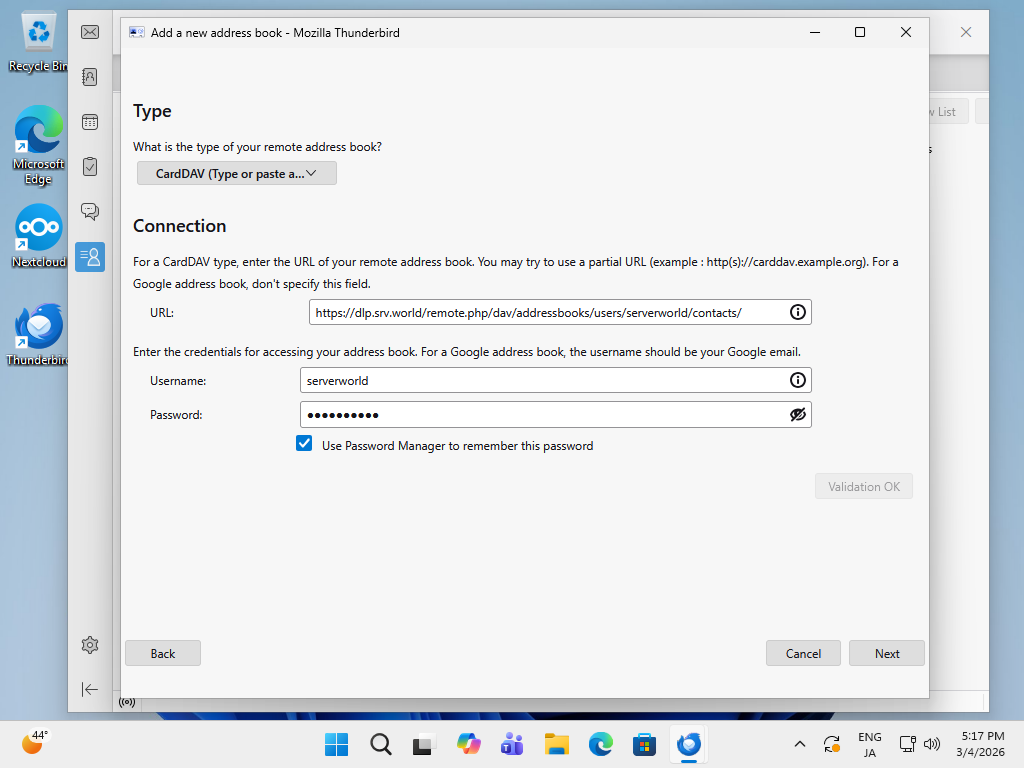Open Address Book space in sidebar
This screenshot has height=768, width=1024.
pyautogui.click(x=90, y=77)
